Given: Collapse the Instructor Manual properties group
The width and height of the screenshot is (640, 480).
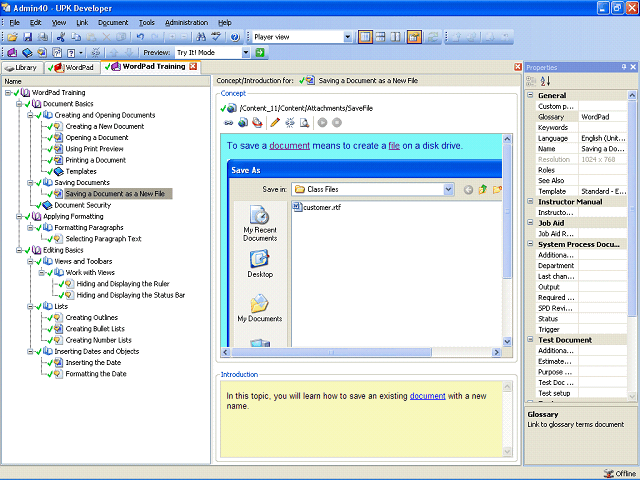Looking at the screenshot, I should point(530,201).
